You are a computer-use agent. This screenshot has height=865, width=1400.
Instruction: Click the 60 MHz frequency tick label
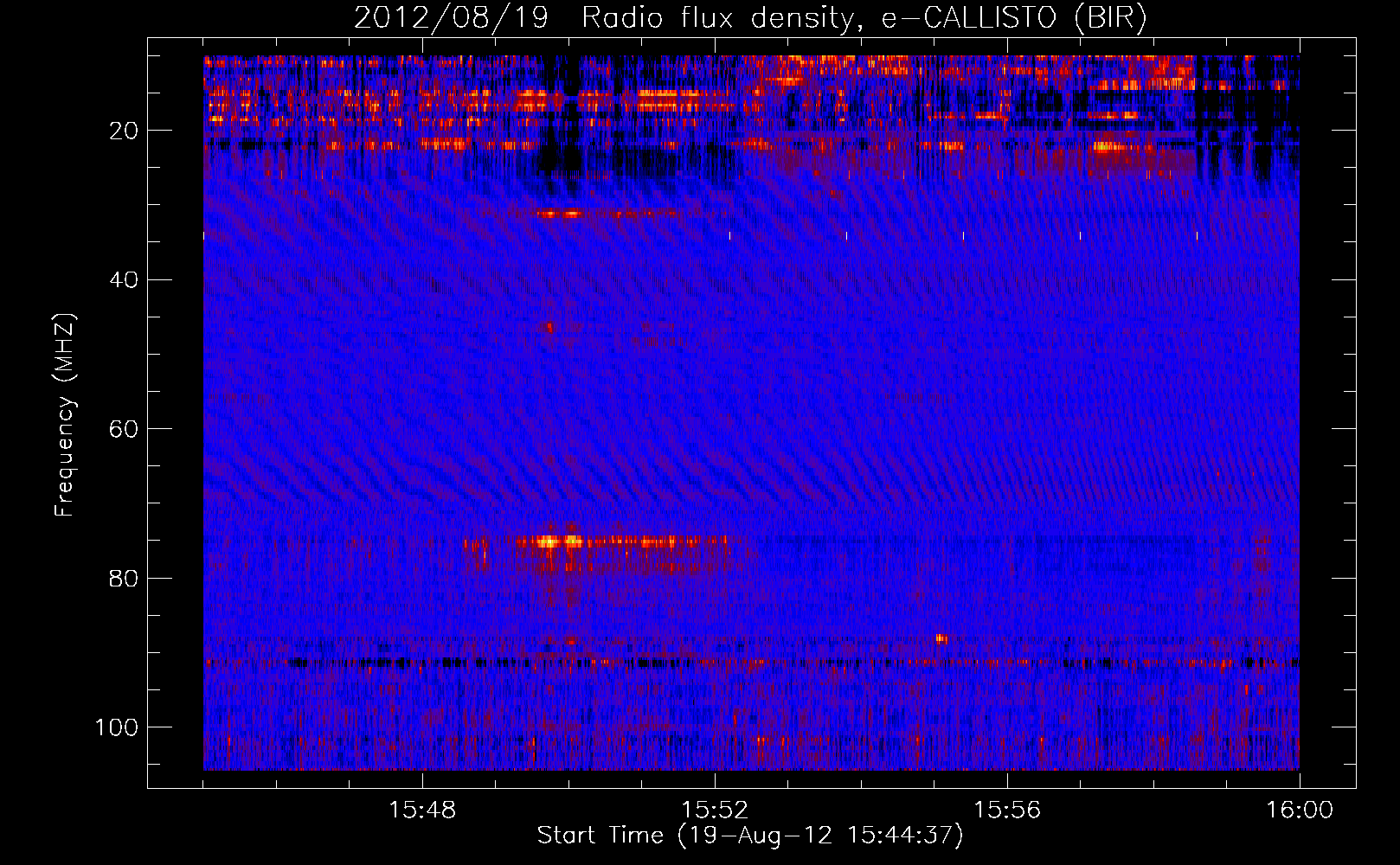click(x=124, y=429)
